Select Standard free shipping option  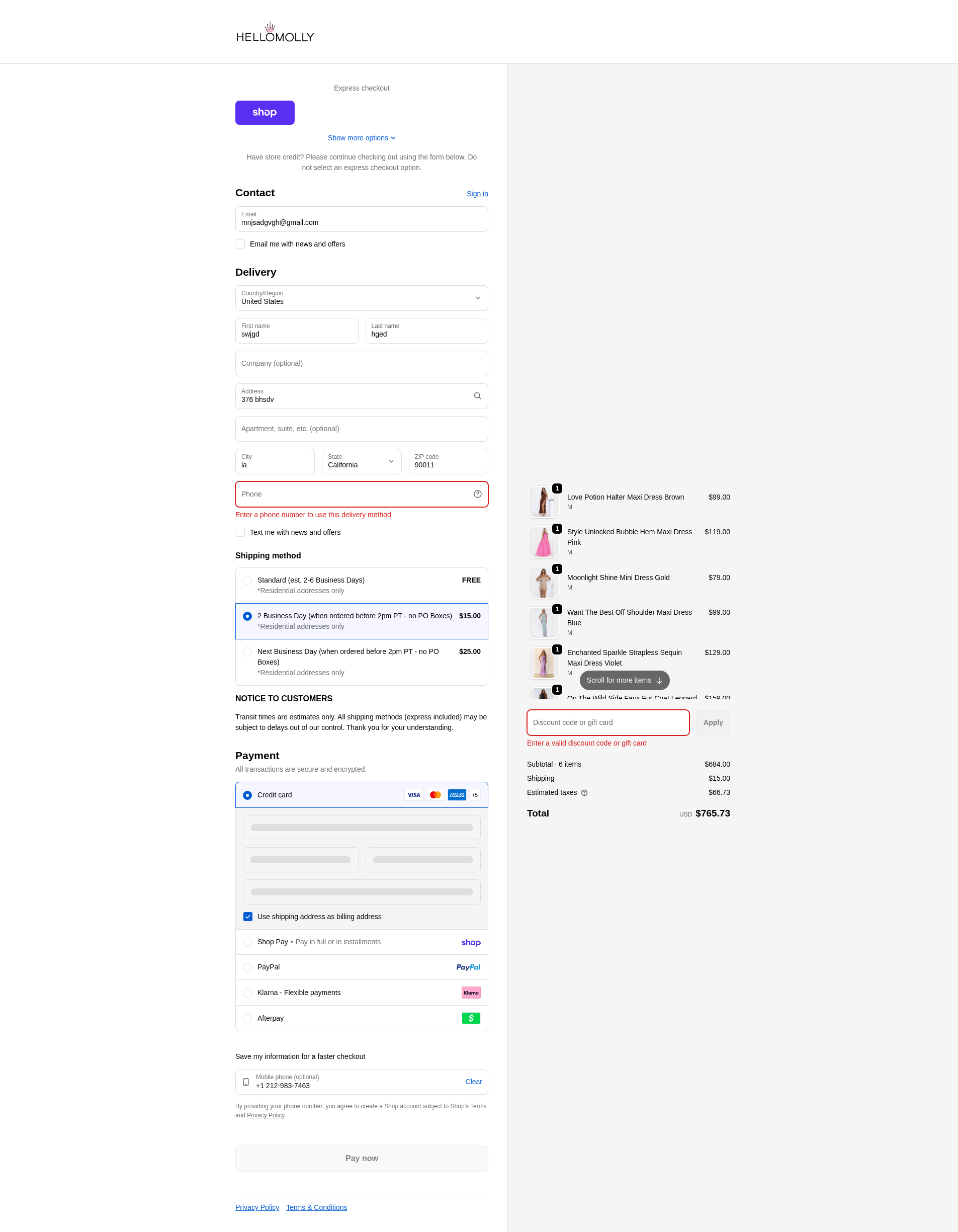pyautogui.click(x=247, y=581)
